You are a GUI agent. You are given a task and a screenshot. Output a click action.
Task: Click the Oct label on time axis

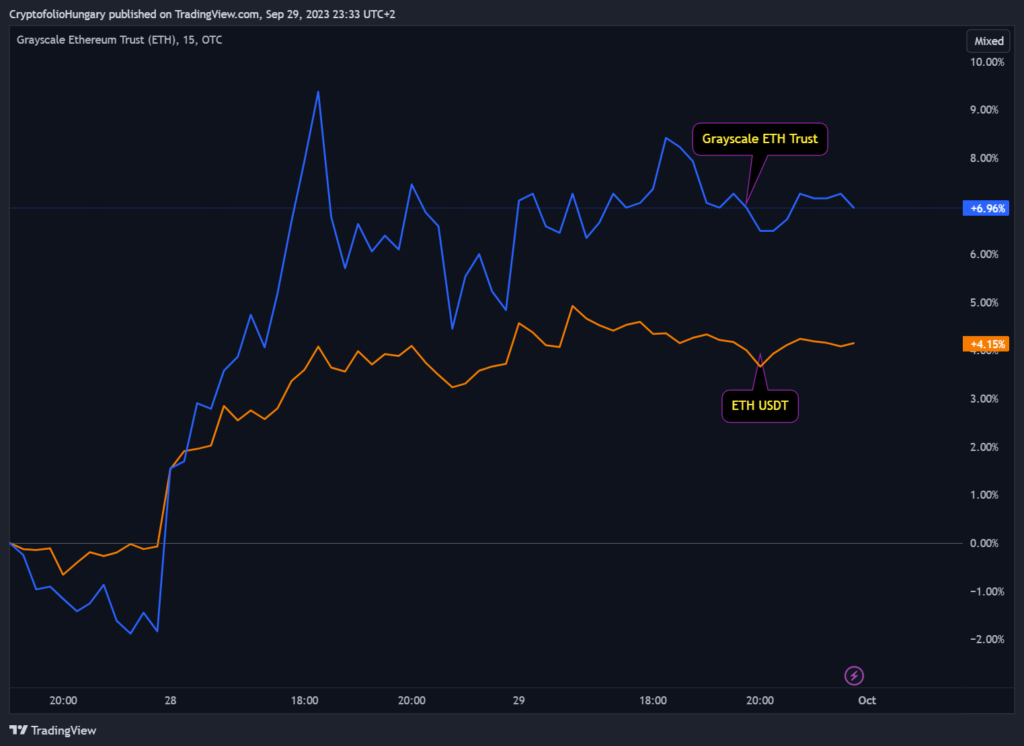coord(867,700)
